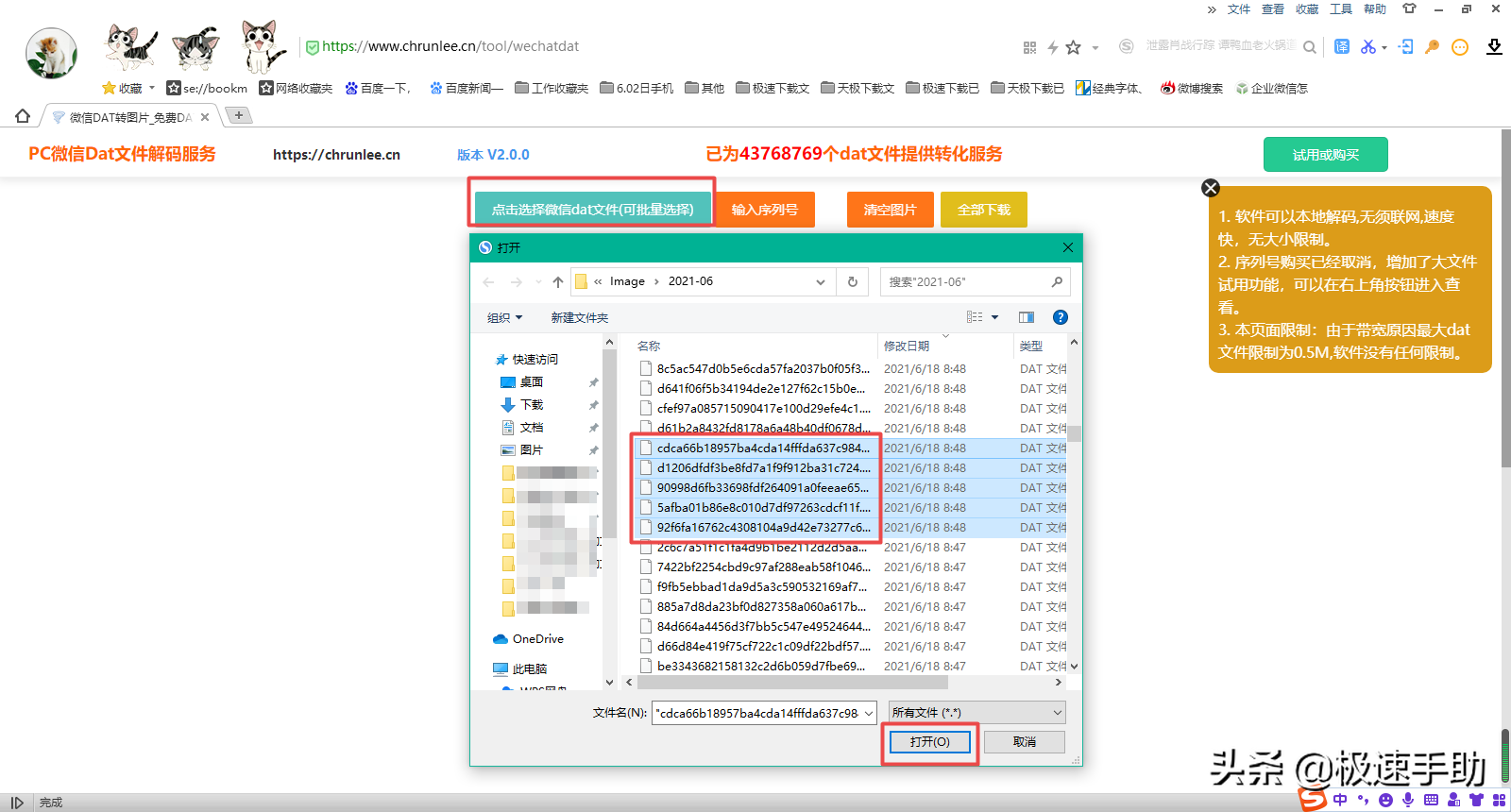1511x812 pixels.
Task: Open the 组织 dropdown menu
Action: tap(504, 317)
